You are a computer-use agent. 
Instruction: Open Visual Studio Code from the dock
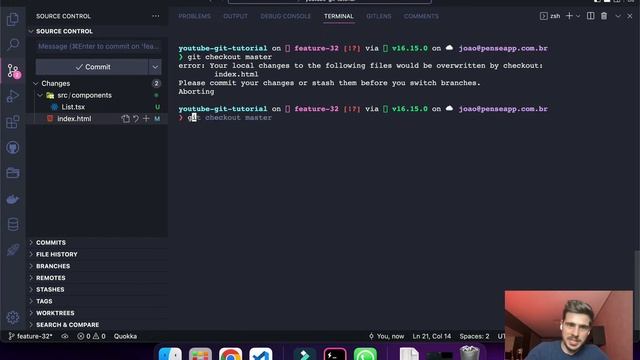tap(260, 353)
